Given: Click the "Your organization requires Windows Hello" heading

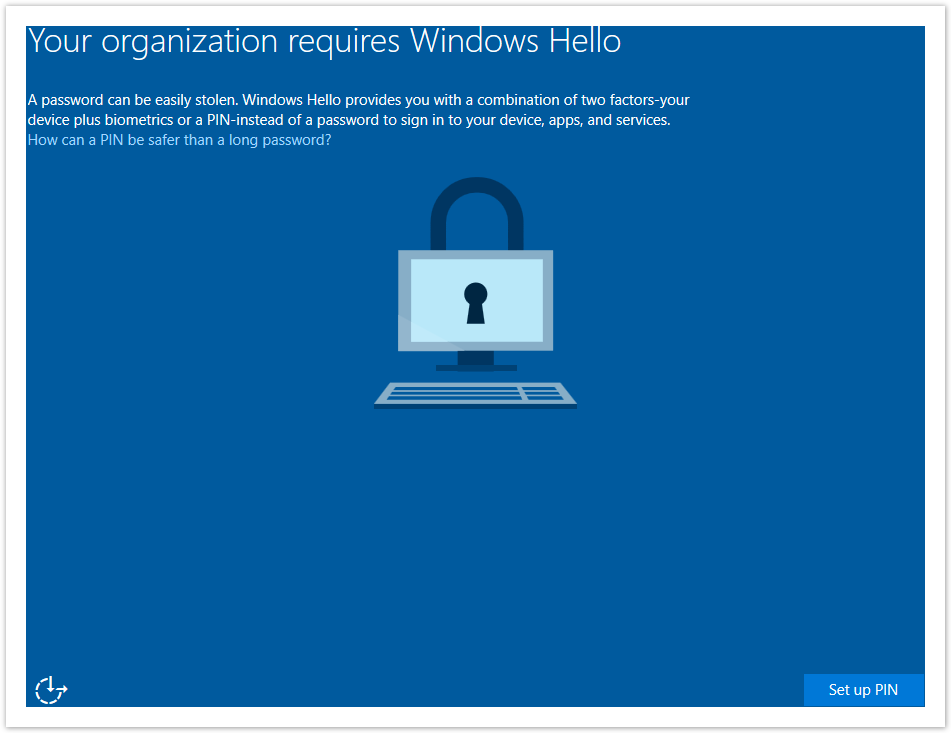Looking at the screenshot, I should (x=324, y=41).
